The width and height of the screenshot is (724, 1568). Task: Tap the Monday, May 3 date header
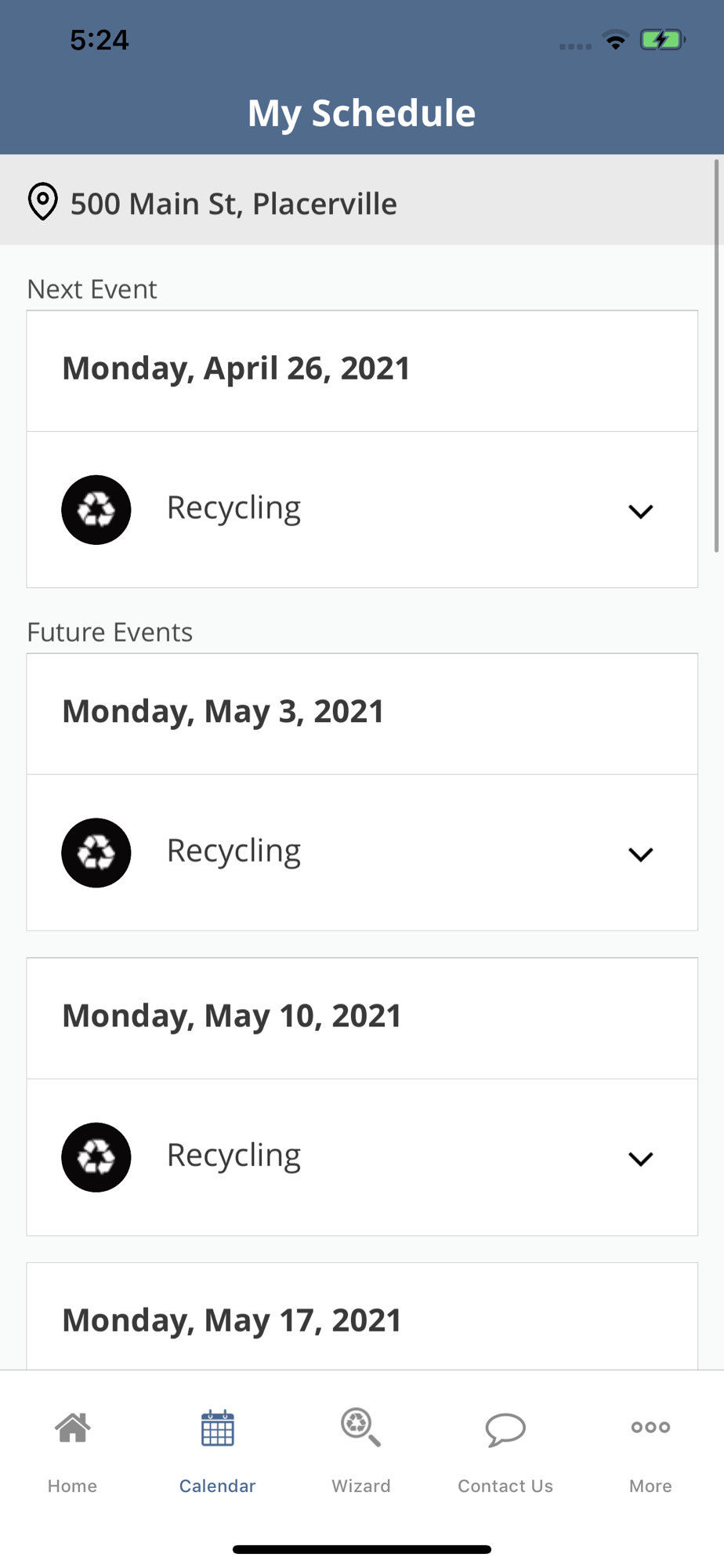[223, 712]
